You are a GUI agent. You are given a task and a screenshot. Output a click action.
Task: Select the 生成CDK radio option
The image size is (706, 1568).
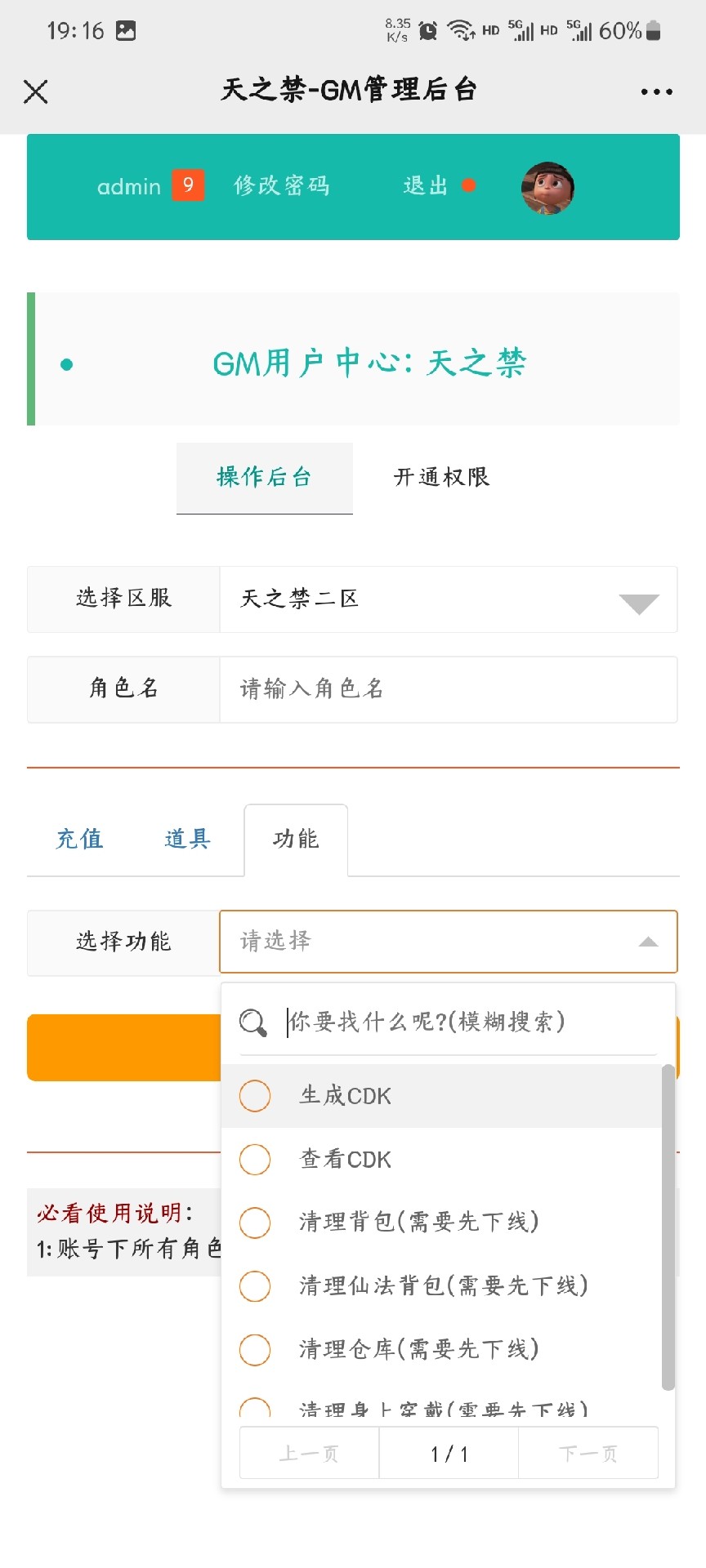(255, 1096)
